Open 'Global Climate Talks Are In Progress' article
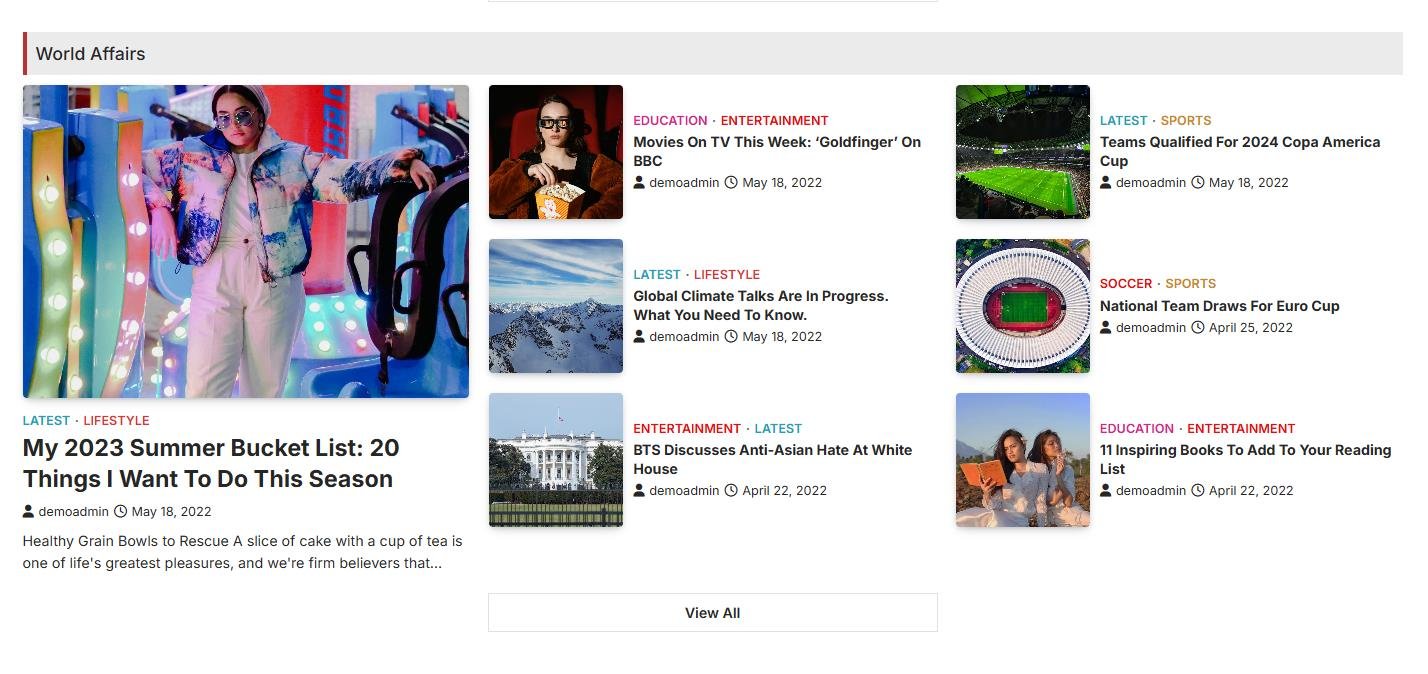1428x674 pixels. [761, 305]
